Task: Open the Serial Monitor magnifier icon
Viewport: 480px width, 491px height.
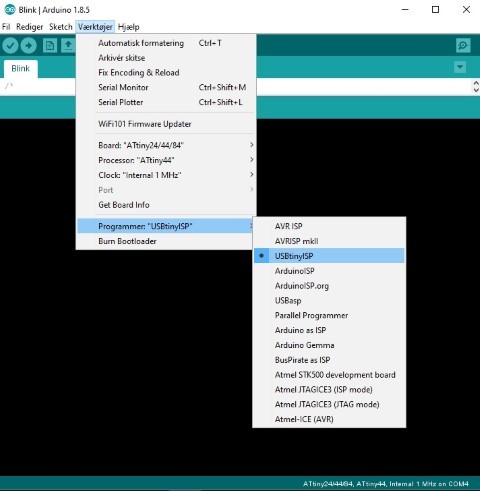Action: pos(463,45)
